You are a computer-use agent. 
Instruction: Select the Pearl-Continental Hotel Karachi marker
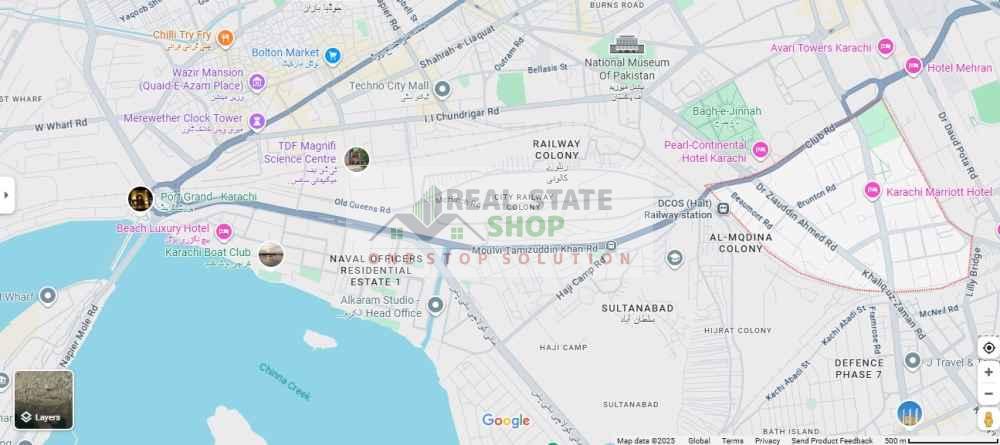760,150
